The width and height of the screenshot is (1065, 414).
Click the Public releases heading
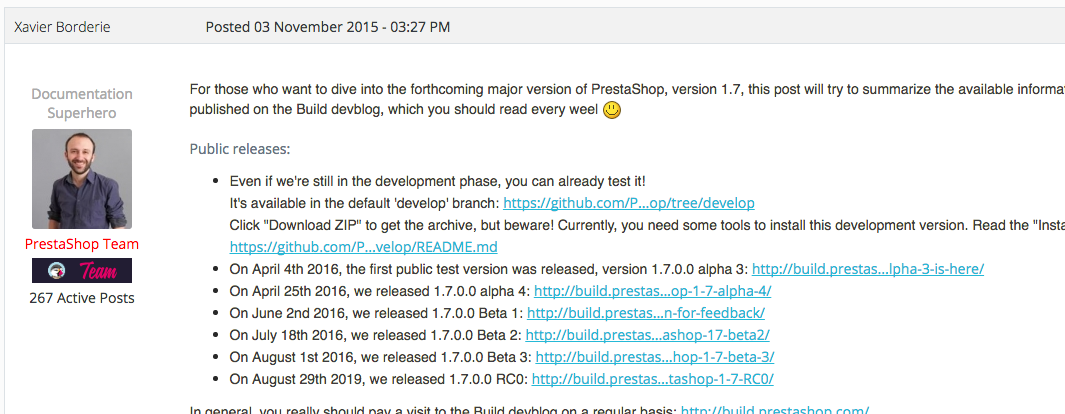click(x=240, y=150)
